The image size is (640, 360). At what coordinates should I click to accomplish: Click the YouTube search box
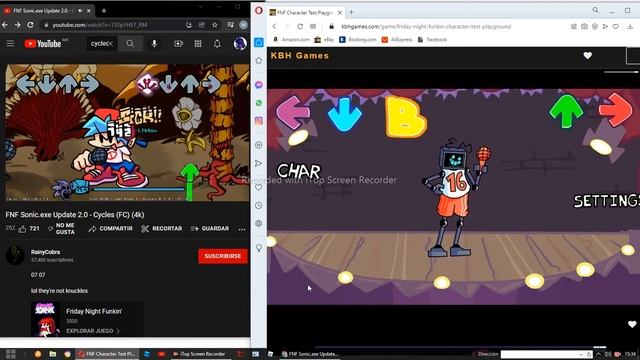point(102,44)
